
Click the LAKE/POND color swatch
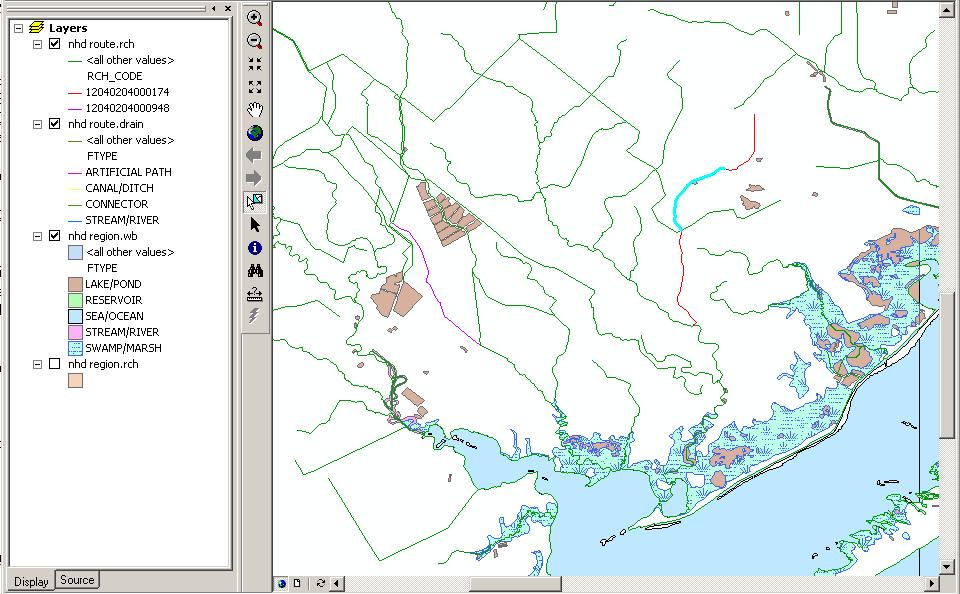[x=75, y=284]
